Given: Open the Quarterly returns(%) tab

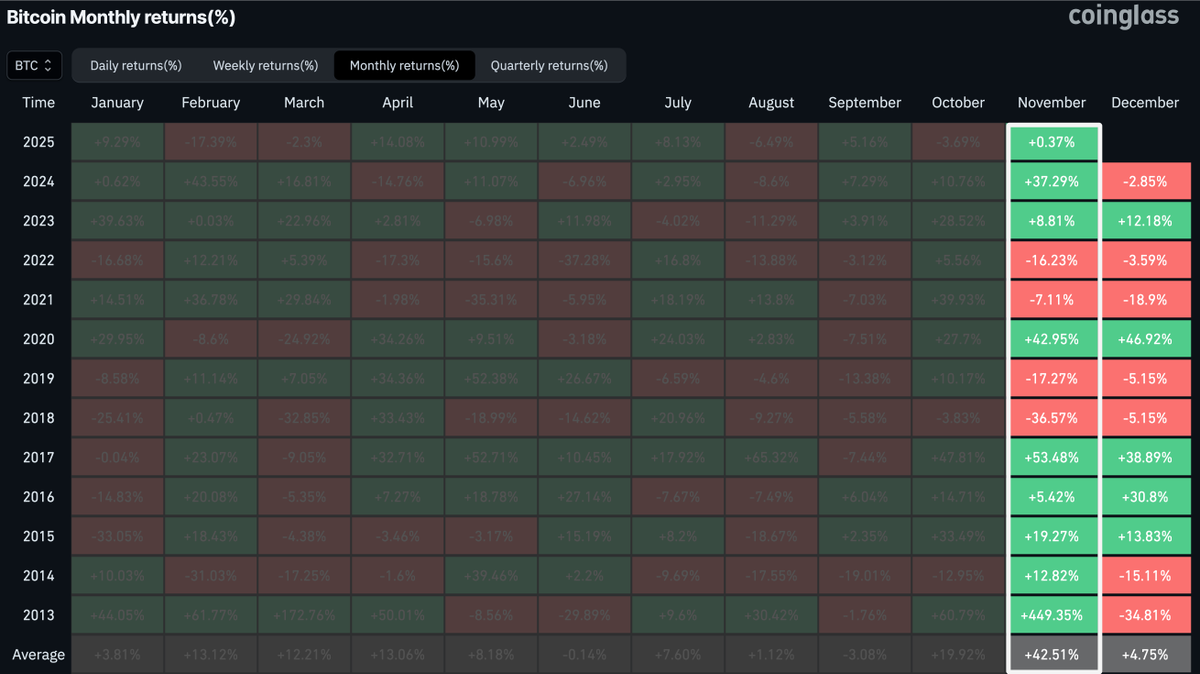Looking at the screenshot, I should [x=549, y=66].
